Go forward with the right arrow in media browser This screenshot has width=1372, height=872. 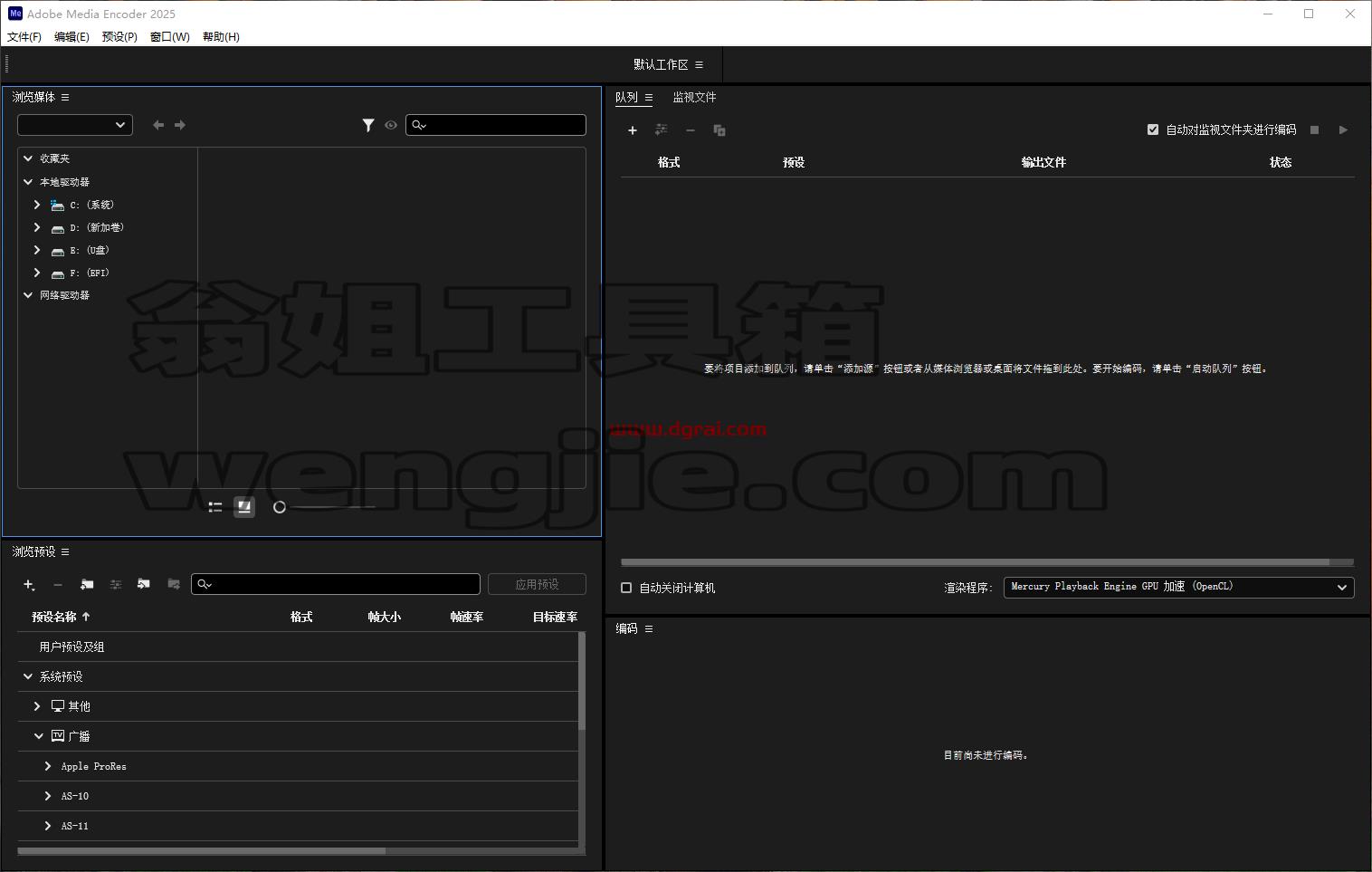(180, 125)
